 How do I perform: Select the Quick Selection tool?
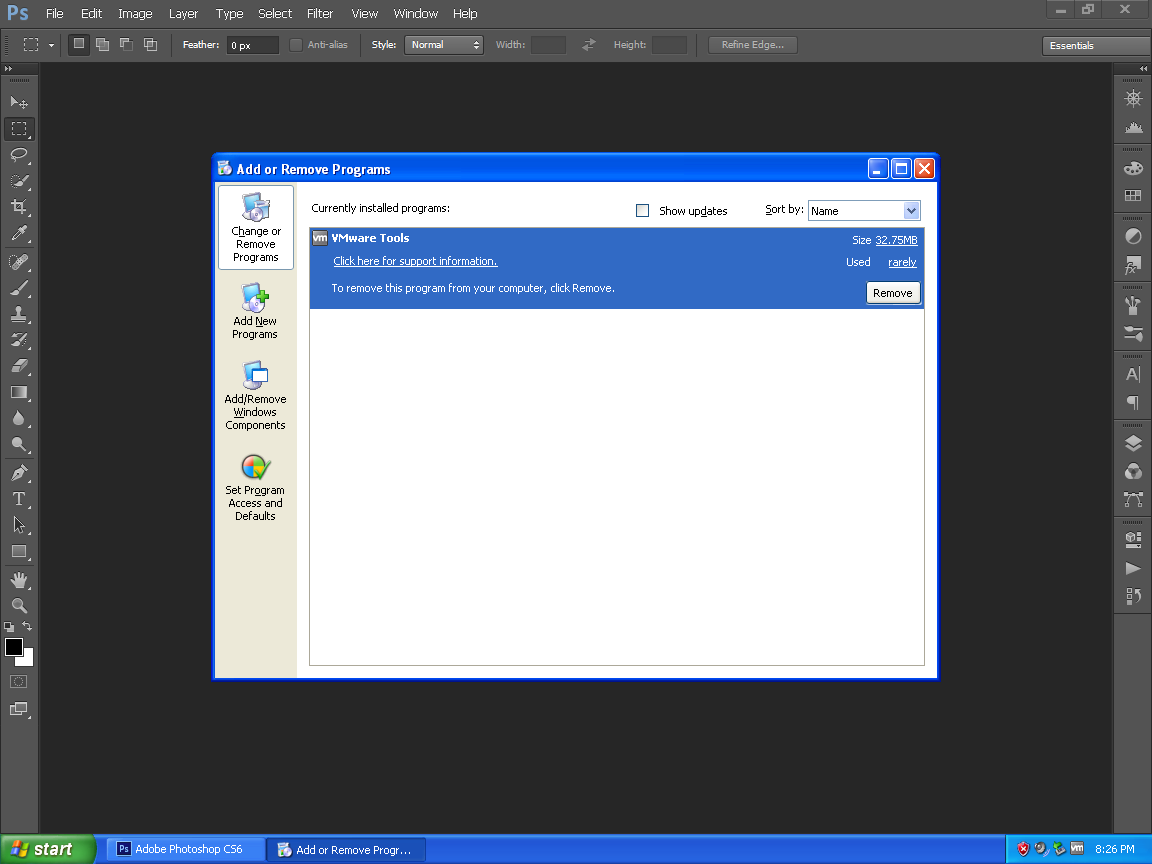pos(19,181)
